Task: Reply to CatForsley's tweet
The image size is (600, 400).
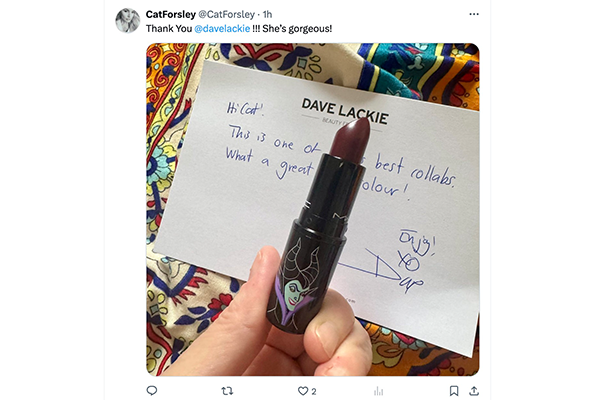Action: [x=152, y=391]
